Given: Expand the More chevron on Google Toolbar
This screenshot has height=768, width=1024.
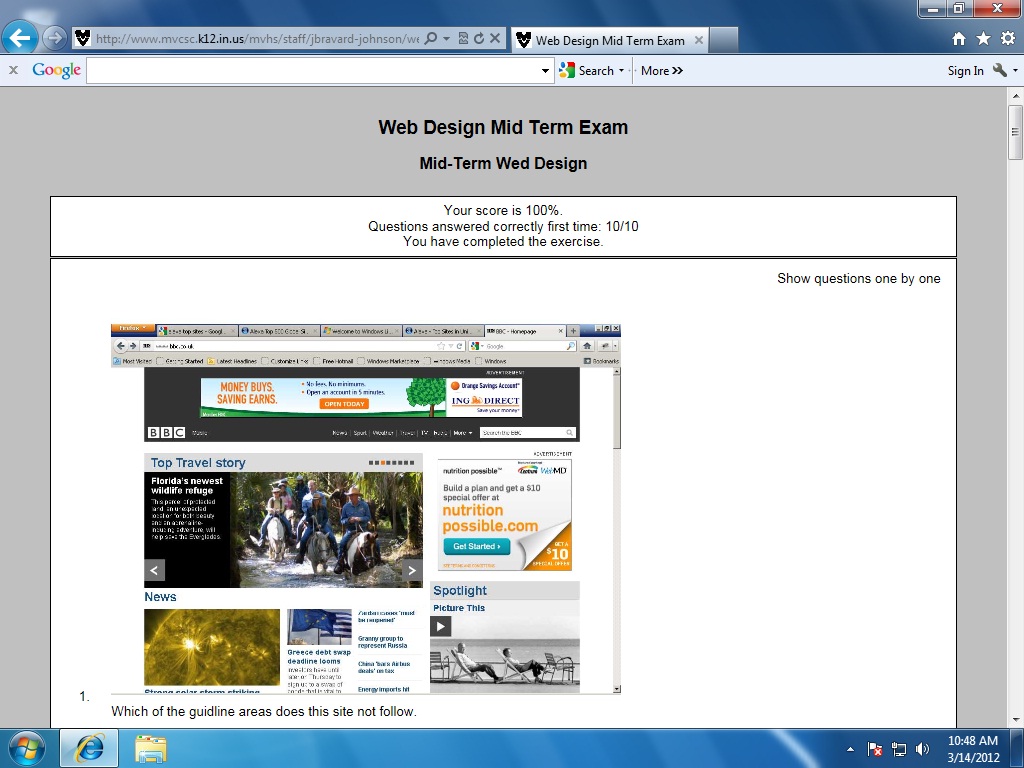Looking at the screenshot, I should [662, 71].
